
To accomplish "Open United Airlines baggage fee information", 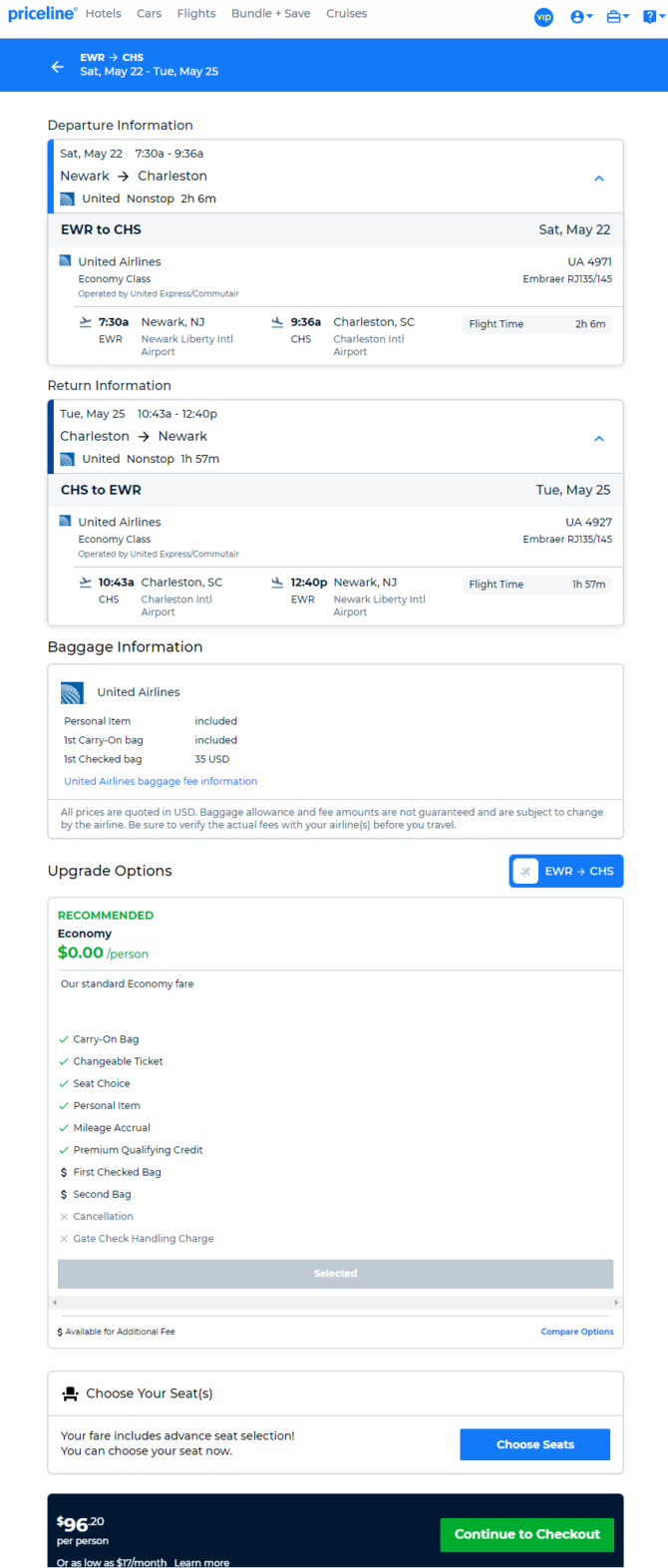I will (161, 782).
